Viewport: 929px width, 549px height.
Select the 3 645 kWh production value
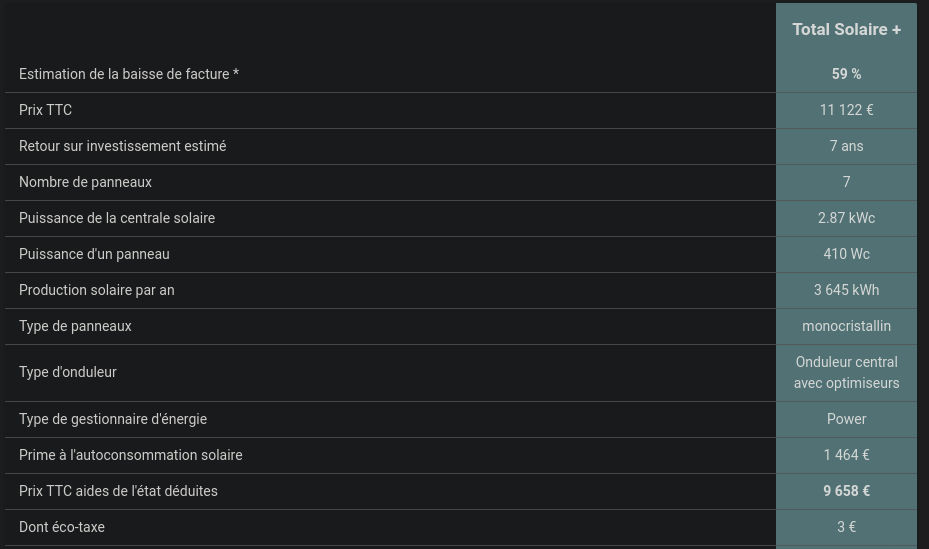(846, 290)
